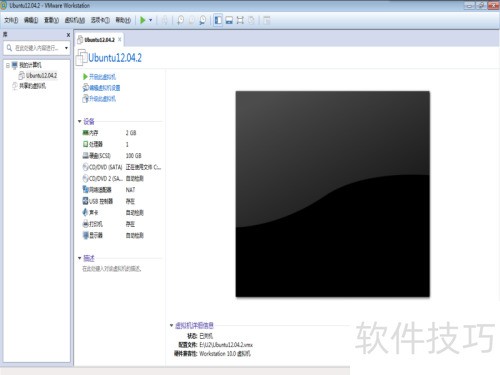
Task: Open the 虚拟机 (VM) menu
Action: [x=75, y=20]
